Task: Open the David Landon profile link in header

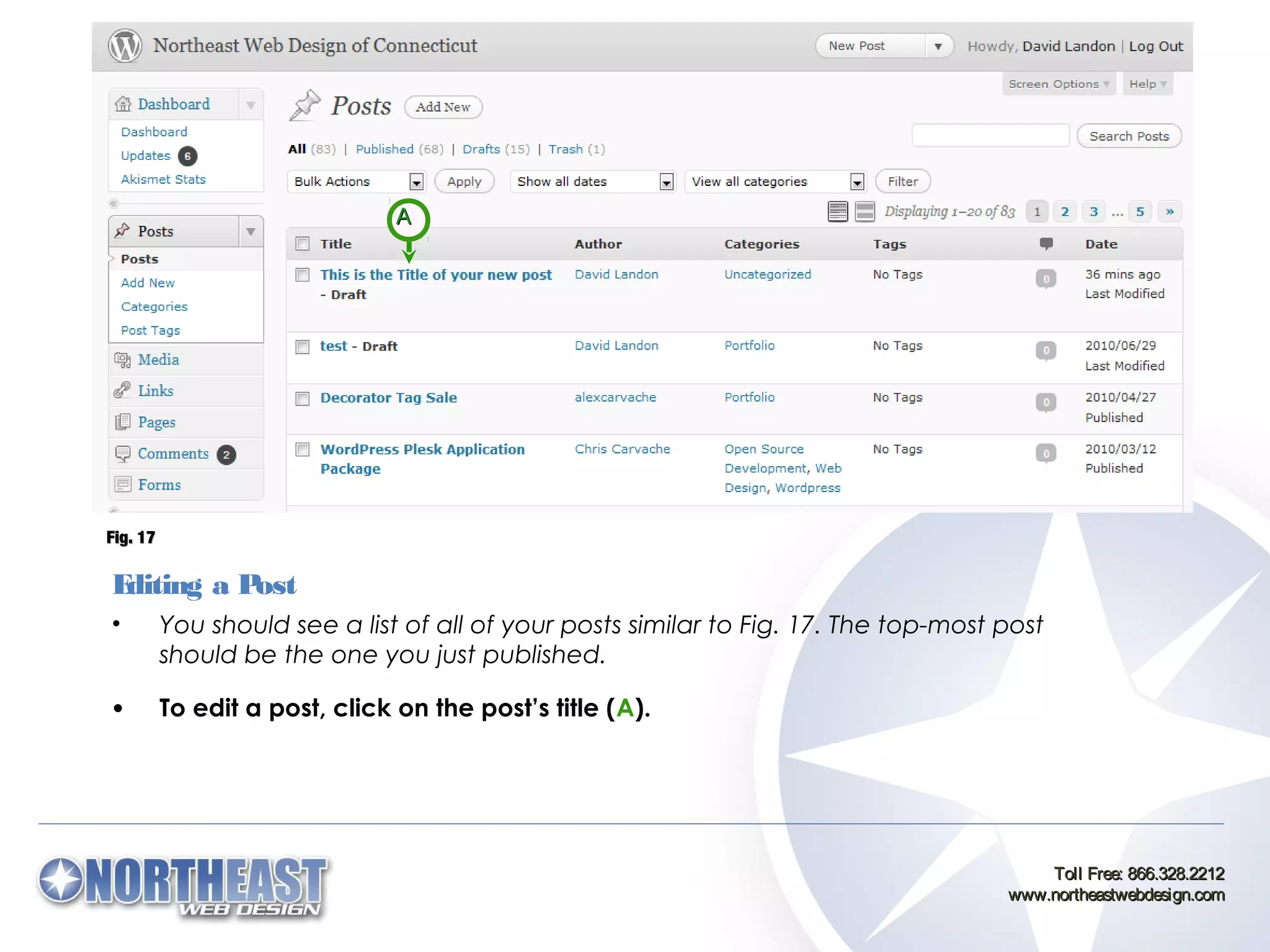Action: pyautogui.click(x=1068, y=46)
